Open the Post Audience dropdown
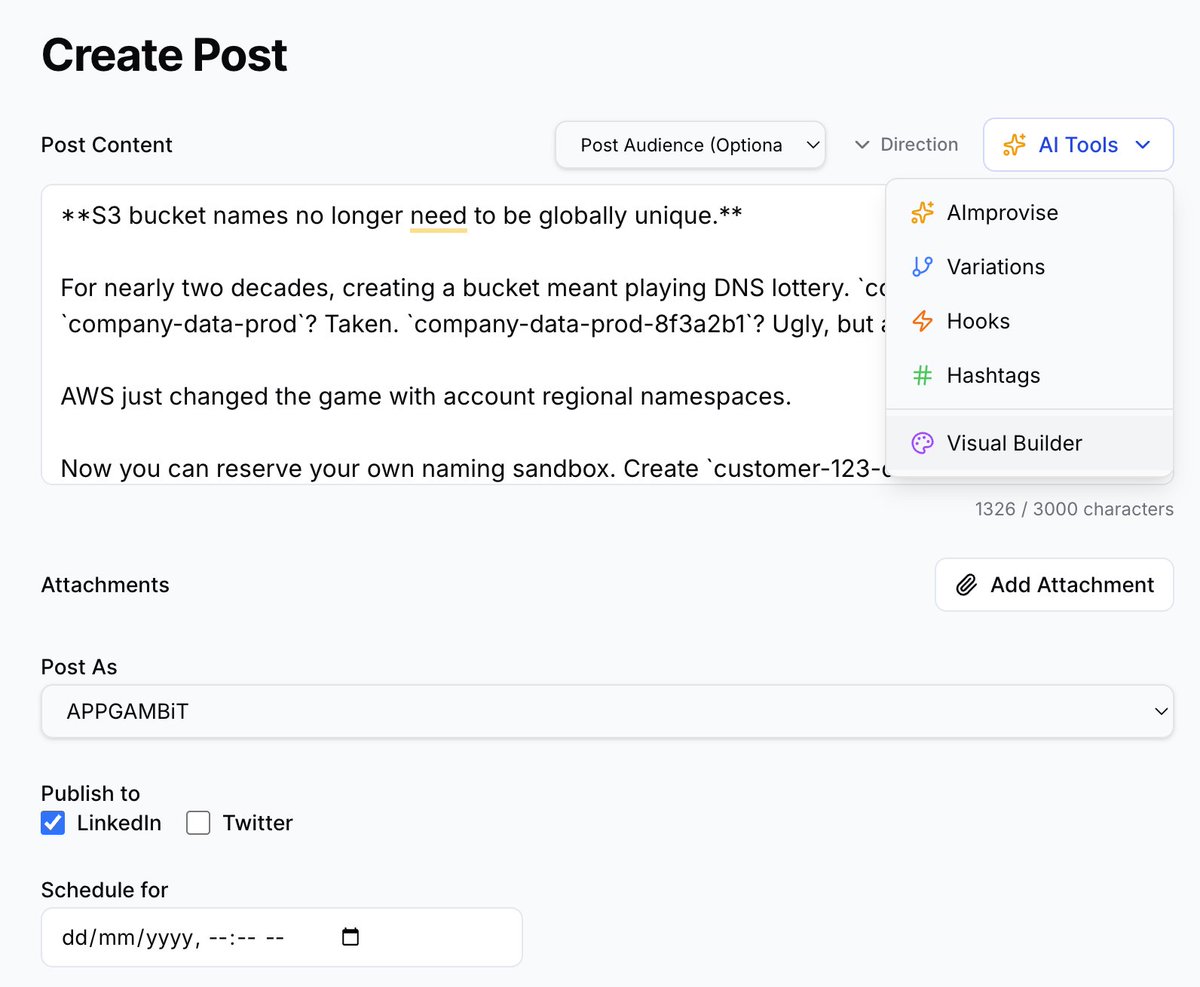The width and height of the screenshot is (1200, 987). coord(690,145)
